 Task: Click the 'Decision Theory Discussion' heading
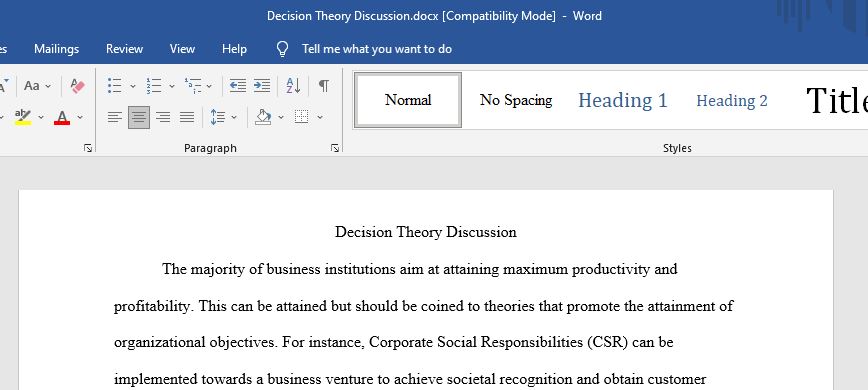coord(426,232)
